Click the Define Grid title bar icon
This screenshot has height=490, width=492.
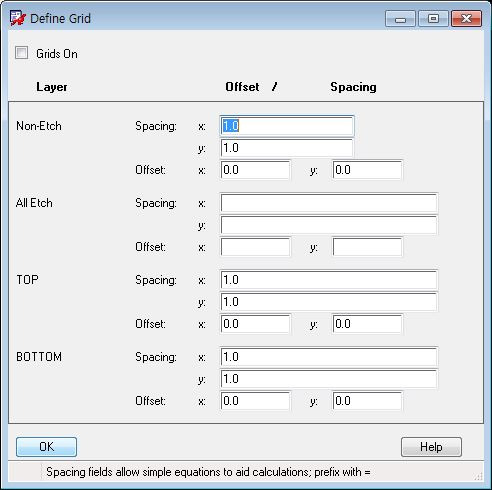click(x=17, y=18)
